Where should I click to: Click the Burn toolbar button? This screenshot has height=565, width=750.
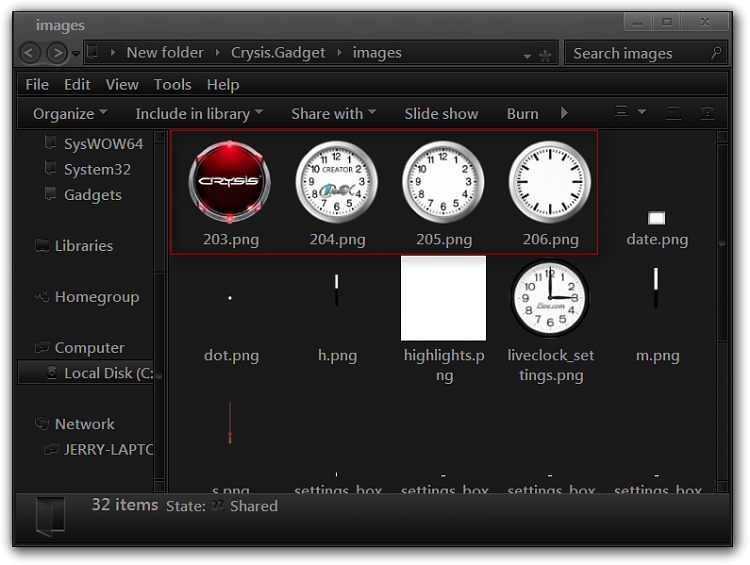pos(522,114)
